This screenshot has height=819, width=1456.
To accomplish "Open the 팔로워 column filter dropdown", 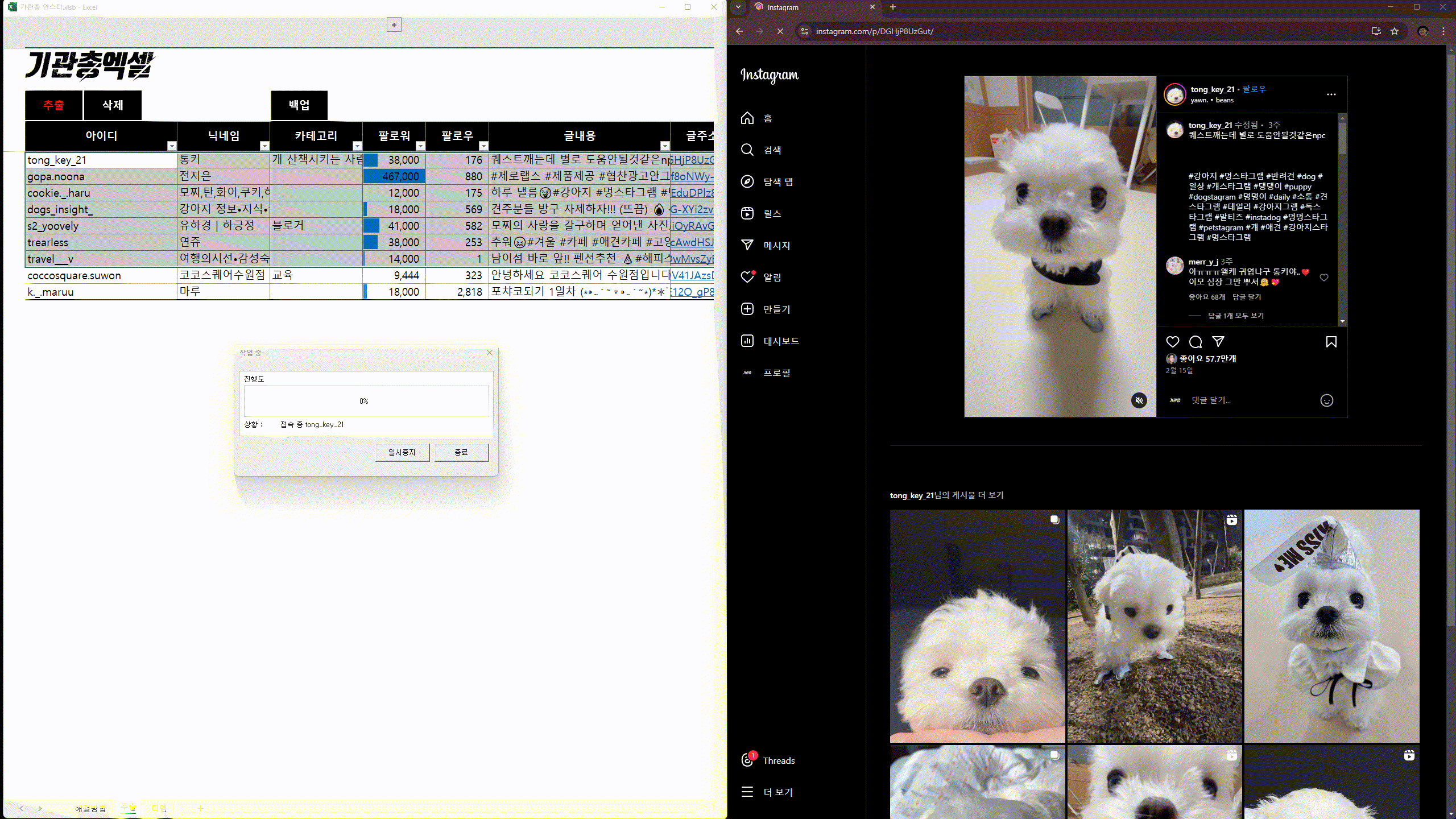I will (x=420, y=146).
